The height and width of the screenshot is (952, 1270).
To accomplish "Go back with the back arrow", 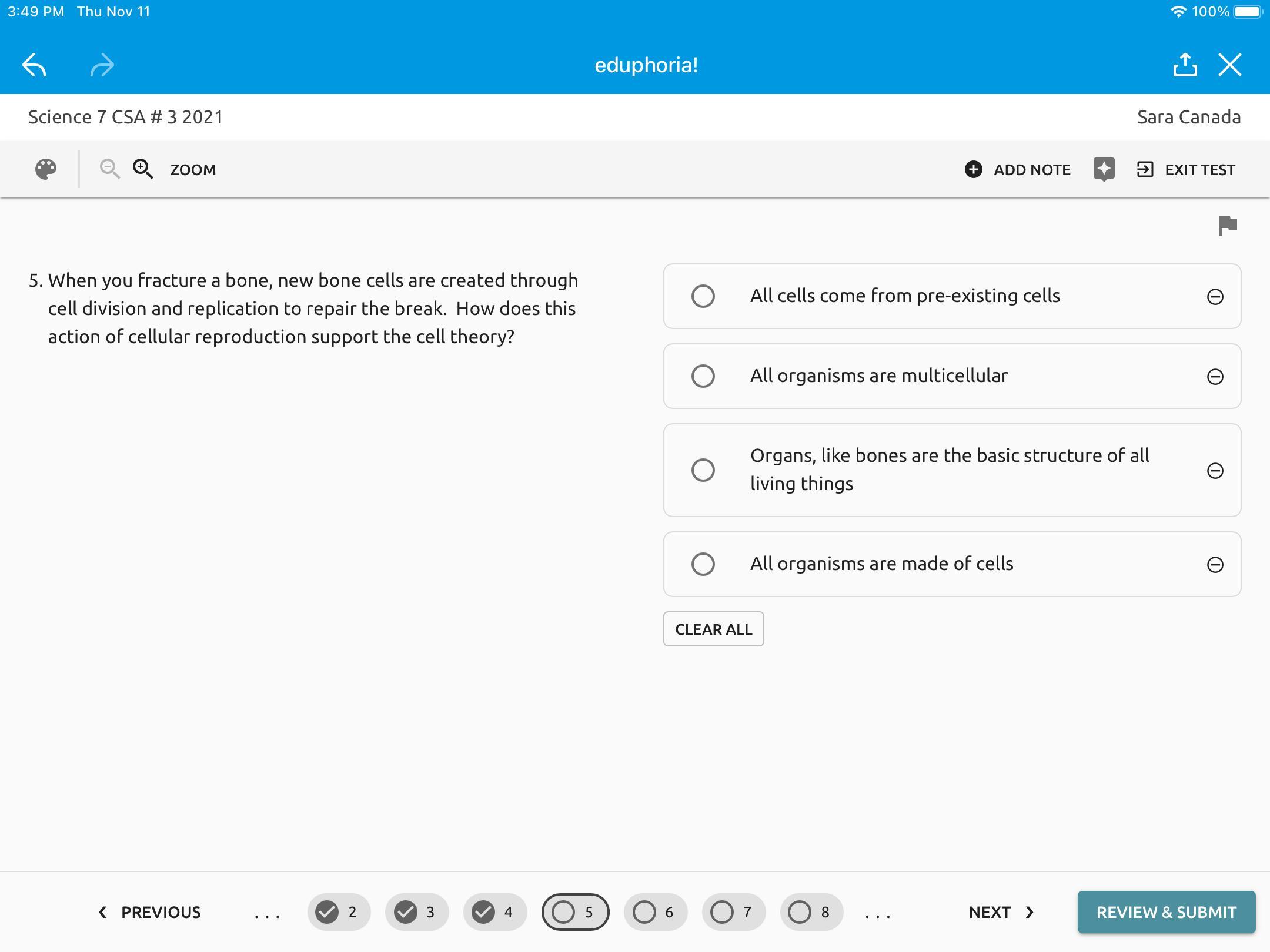I will [x=34, y=65].
